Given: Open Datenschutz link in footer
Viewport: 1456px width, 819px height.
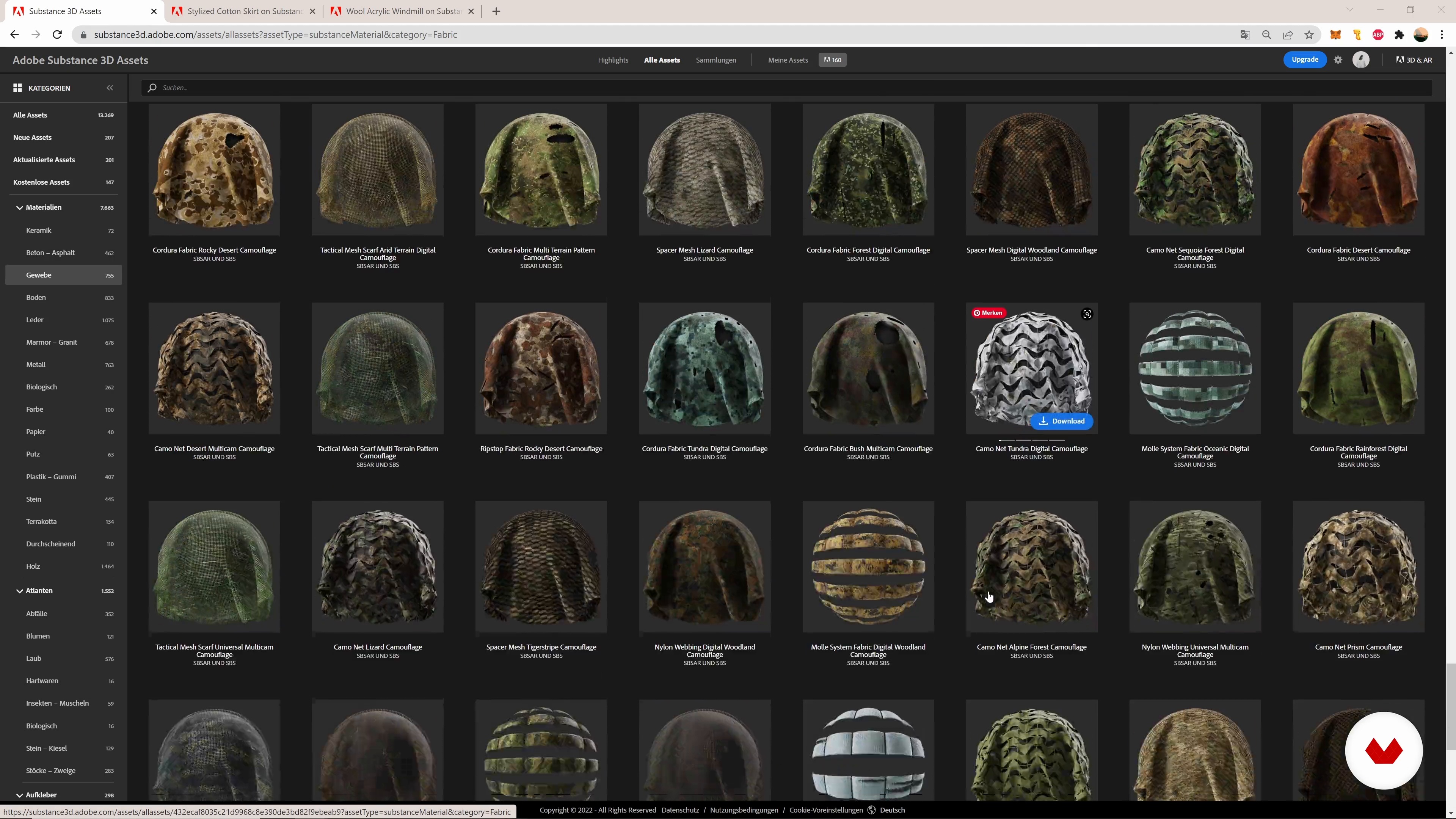Looking at the screenshot, I should (x=680, y=810).
